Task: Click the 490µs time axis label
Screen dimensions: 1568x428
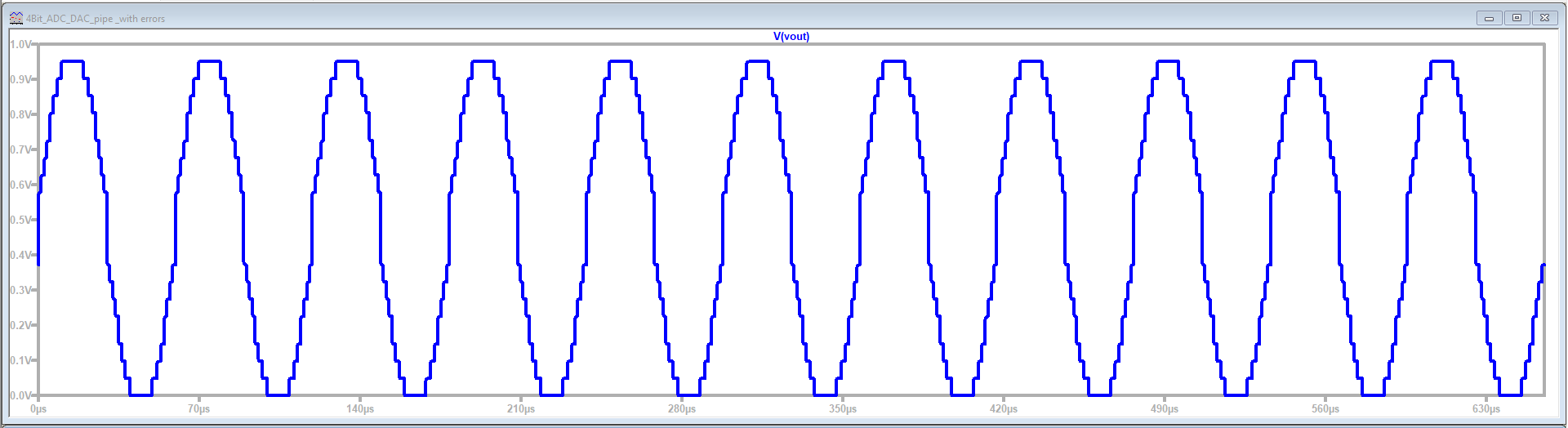Action: click(x=1164, y=408)
